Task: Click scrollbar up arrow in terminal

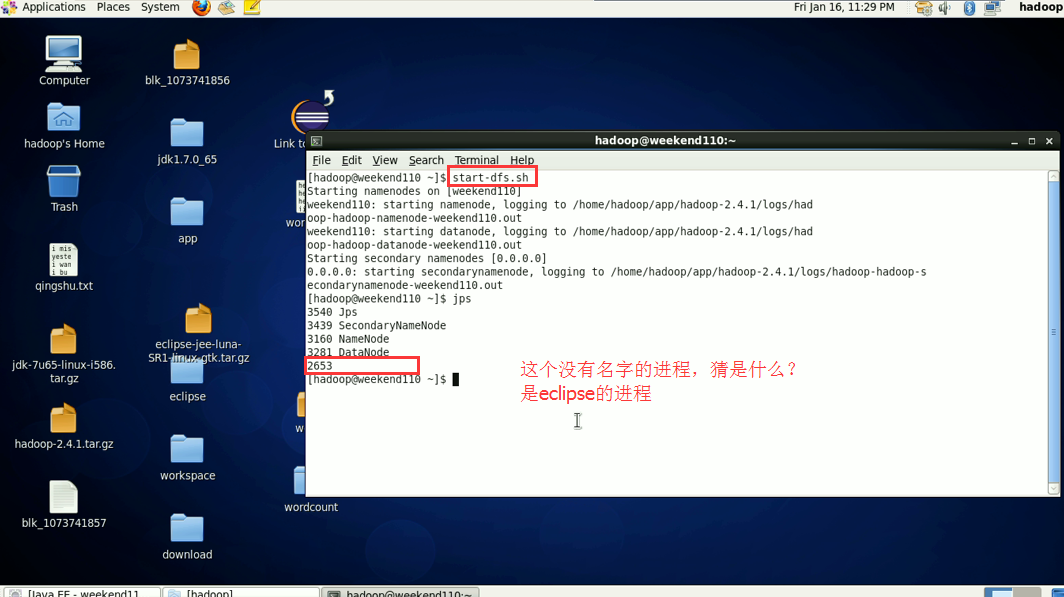Action: (x=1053, y=176)
